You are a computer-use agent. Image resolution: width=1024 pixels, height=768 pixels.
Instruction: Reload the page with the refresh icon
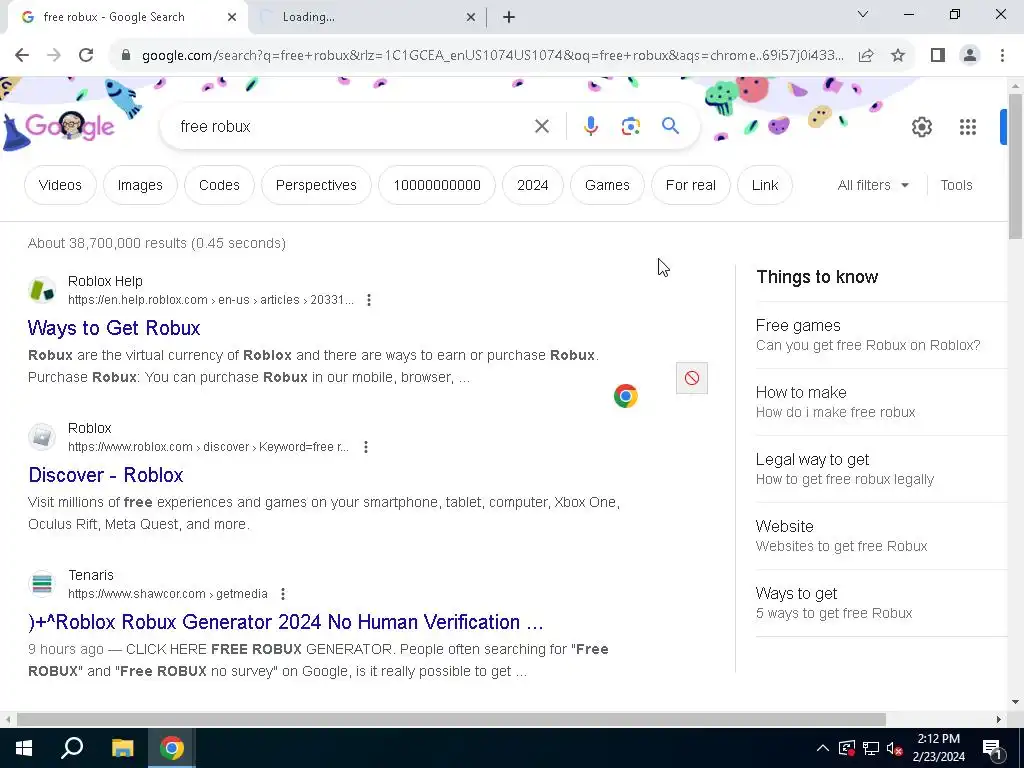pyautogui.click(x=86, y=55)
